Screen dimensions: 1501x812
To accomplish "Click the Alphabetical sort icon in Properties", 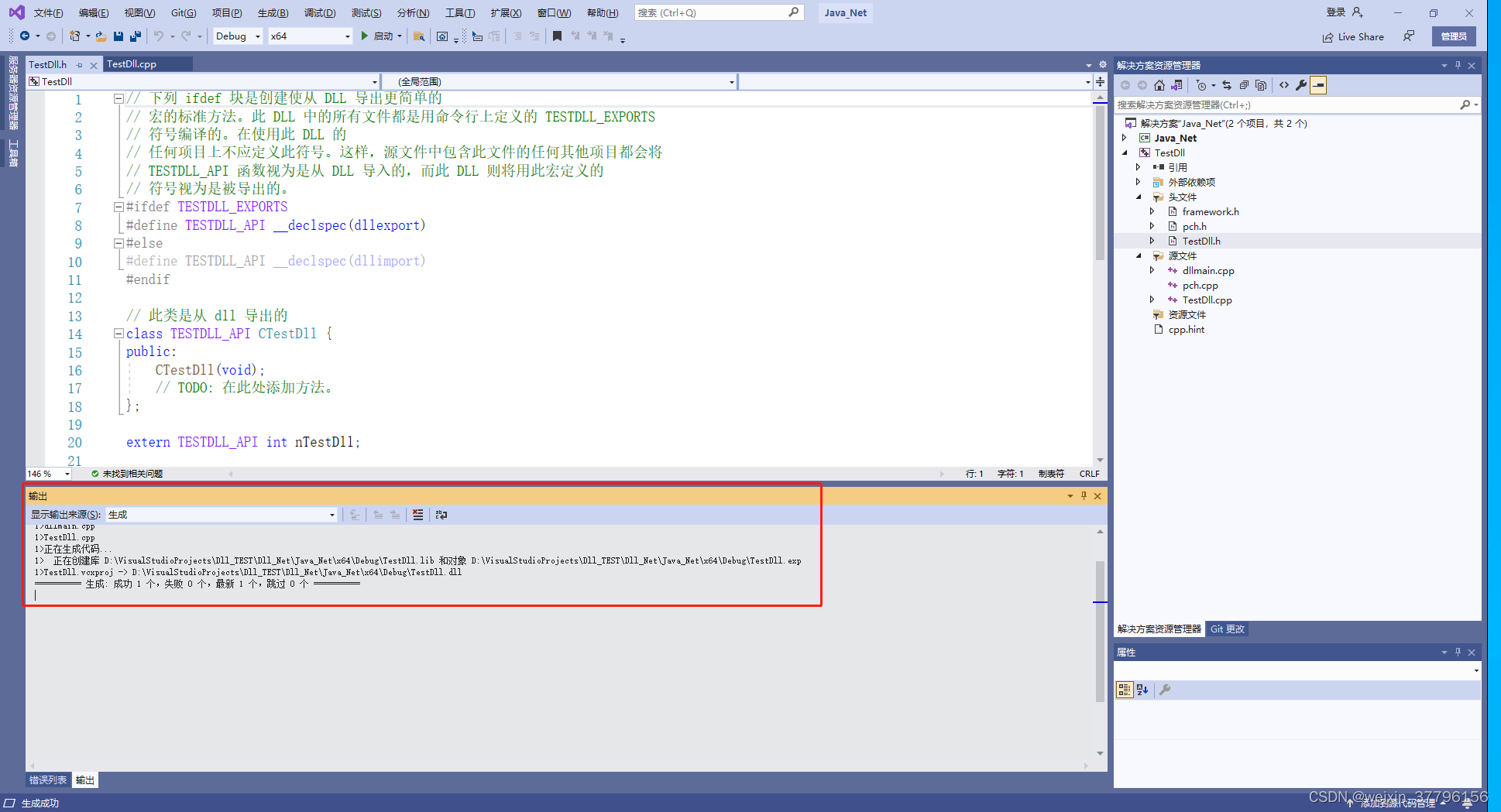I will tap(1142, 690).
